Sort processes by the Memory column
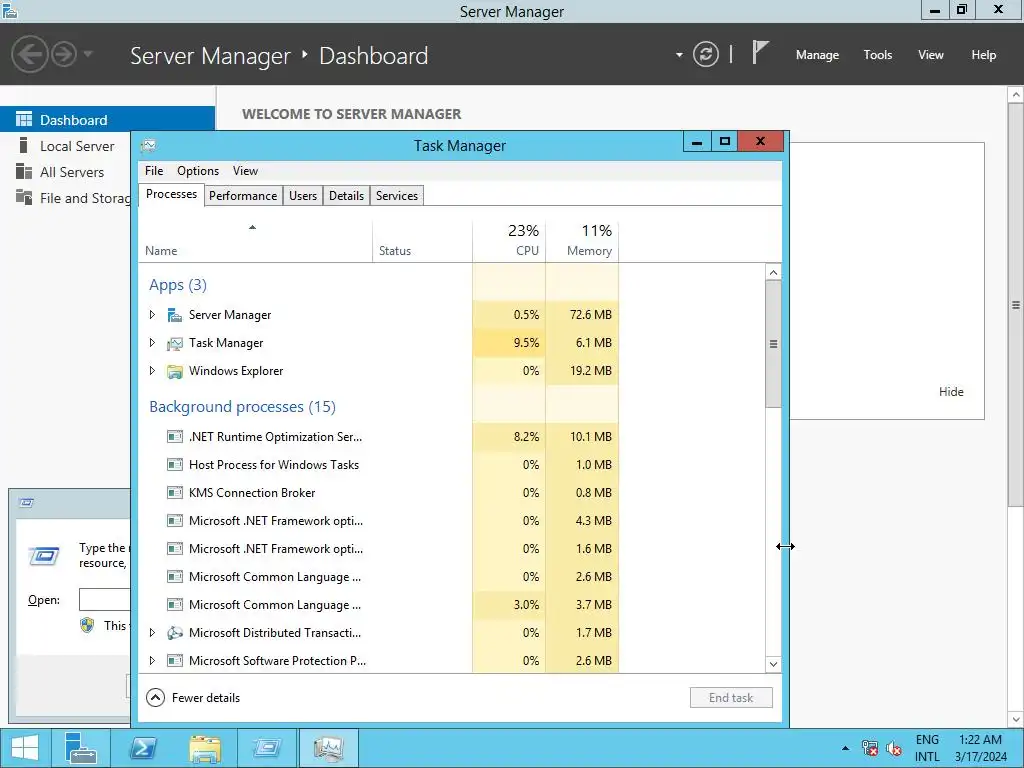This screenshot has width=1024, height=768. [x=582, y=241]
